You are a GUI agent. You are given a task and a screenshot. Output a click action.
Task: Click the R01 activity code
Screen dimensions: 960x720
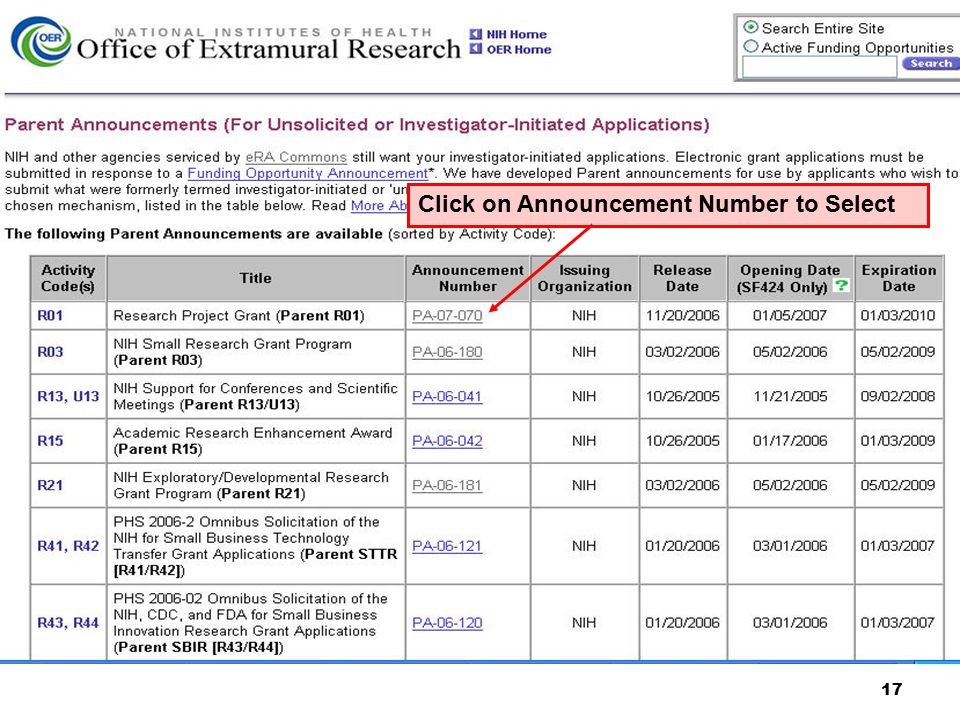[50, 315]
